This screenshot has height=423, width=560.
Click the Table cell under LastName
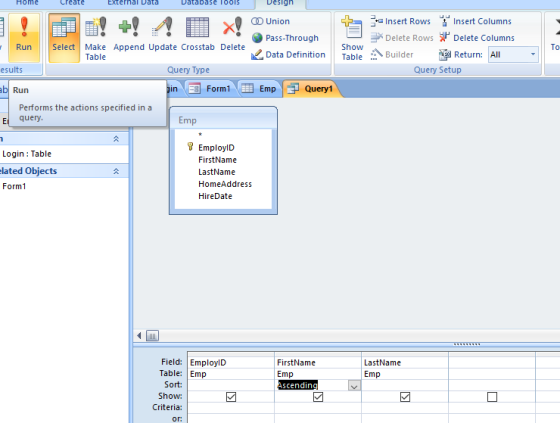pyautogui.click(x=405, y=374)
